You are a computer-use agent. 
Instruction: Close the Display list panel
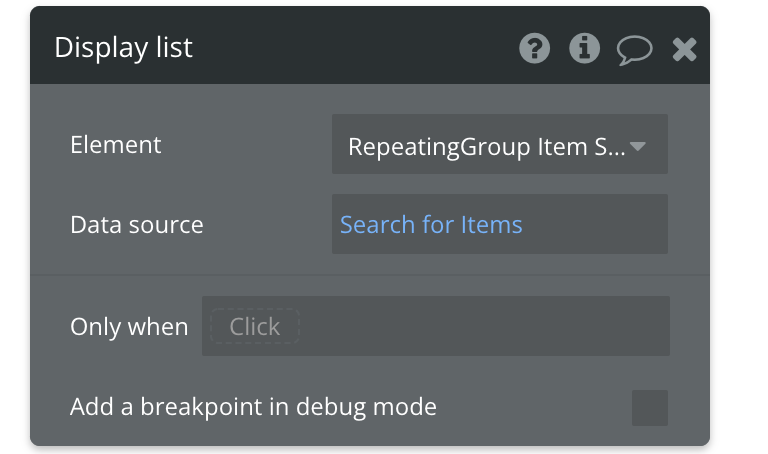[684, 49]
